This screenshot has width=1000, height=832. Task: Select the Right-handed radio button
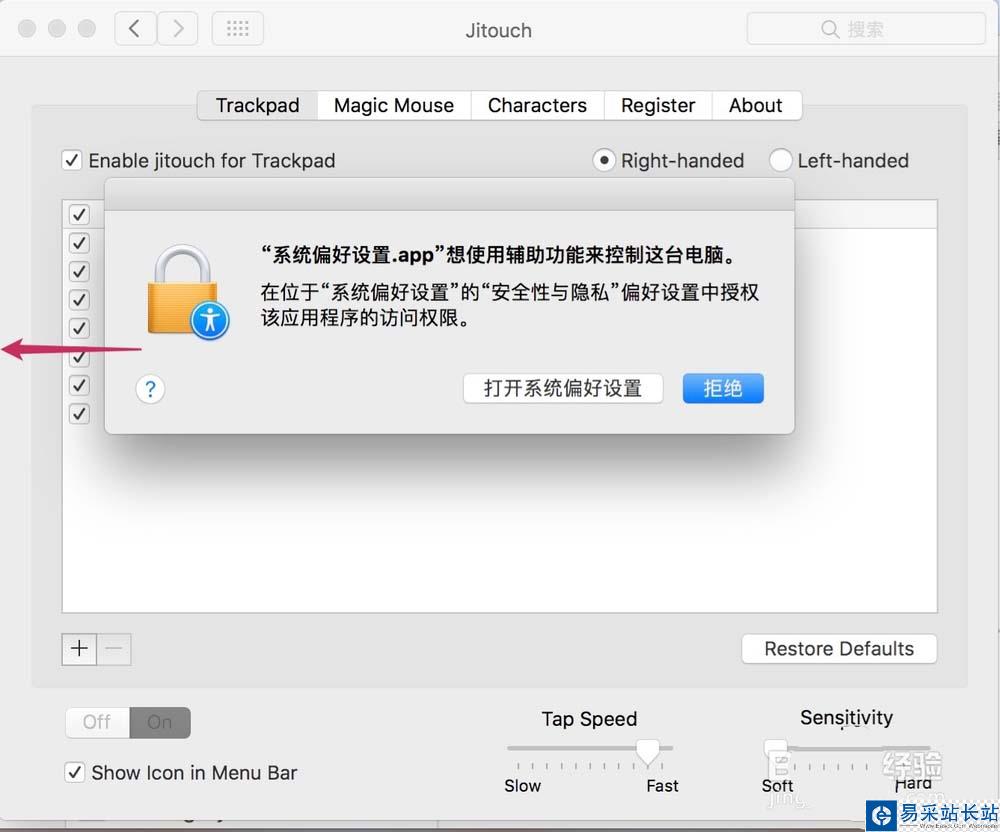(604, 160)
